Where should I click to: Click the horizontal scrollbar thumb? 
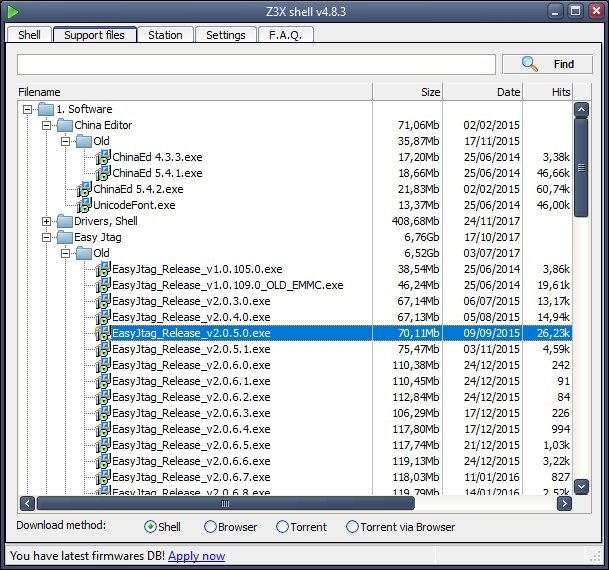(x=226, y=504)
